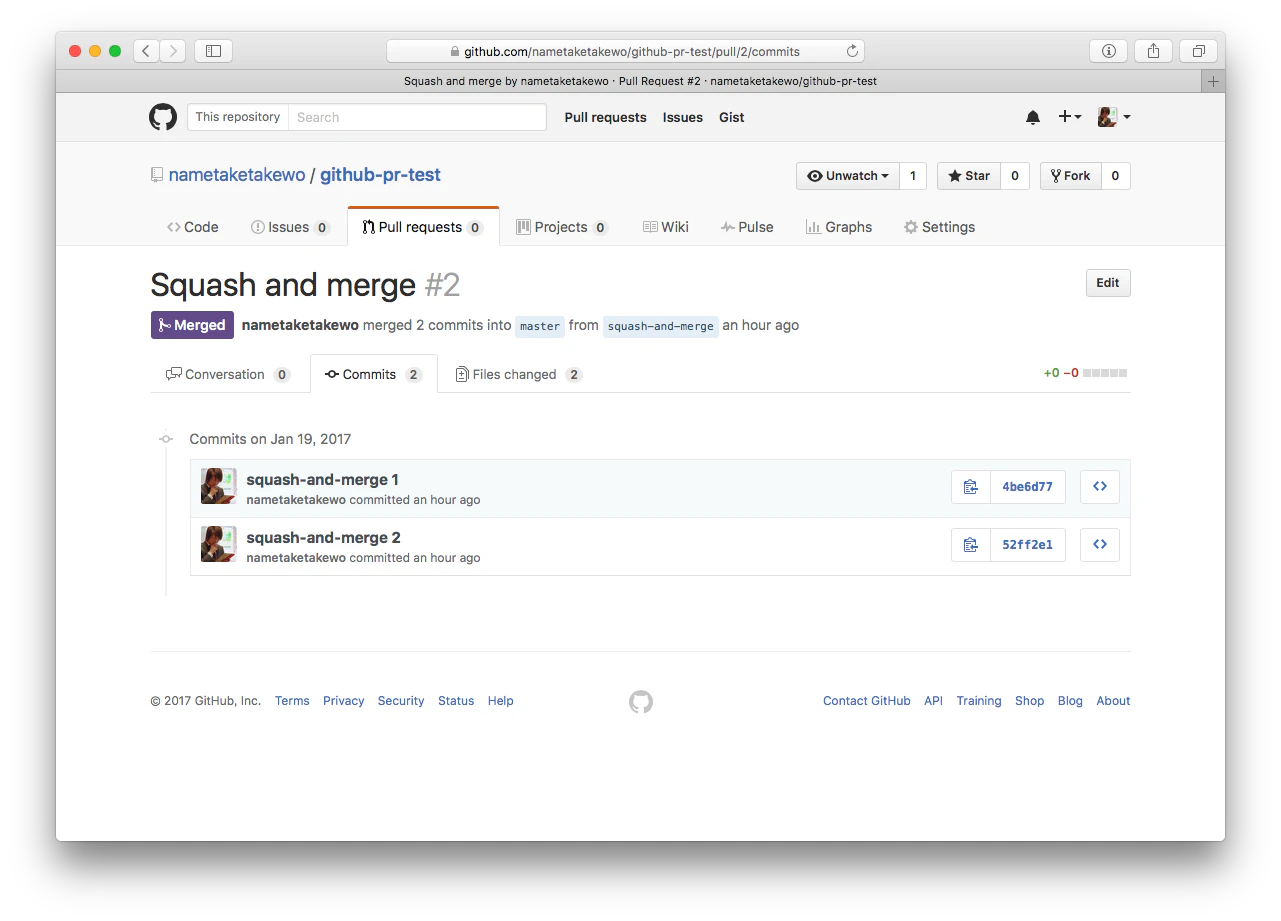Open Contact GitHub footer link
Screen dimensions: 1281x921
point(867,701)
